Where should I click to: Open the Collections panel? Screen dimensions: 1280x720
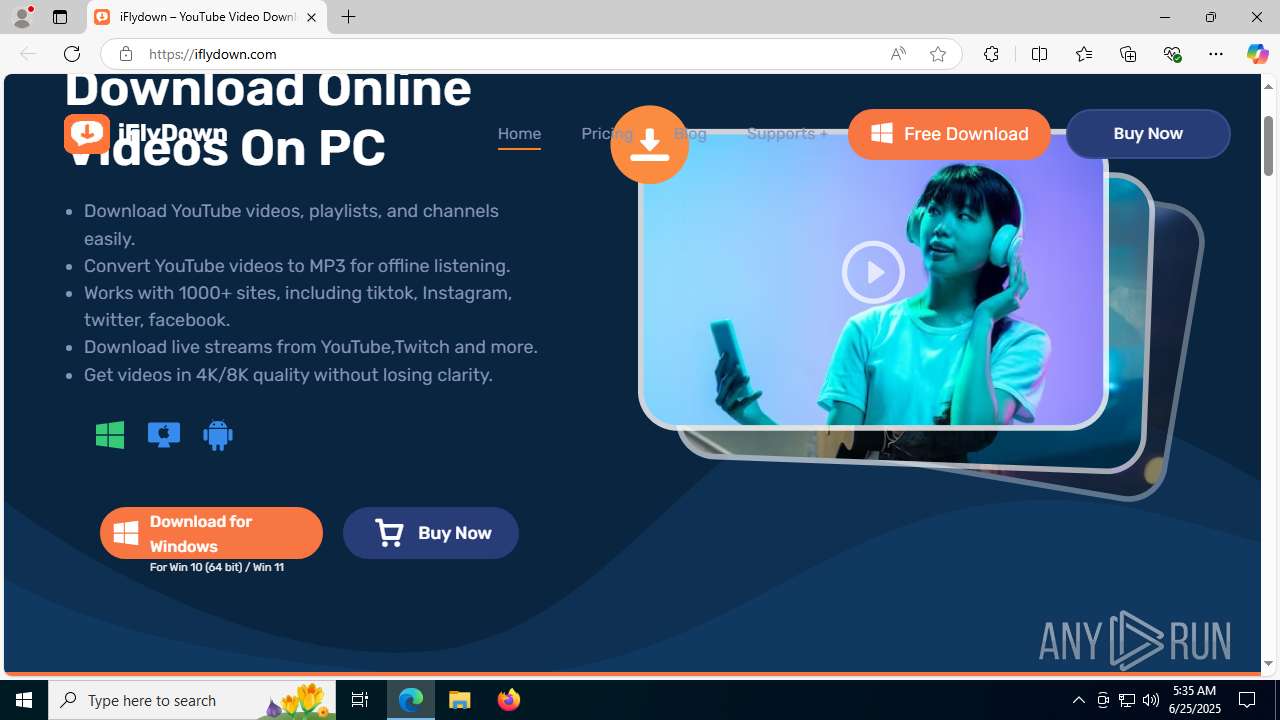(x=1128, y=54)
